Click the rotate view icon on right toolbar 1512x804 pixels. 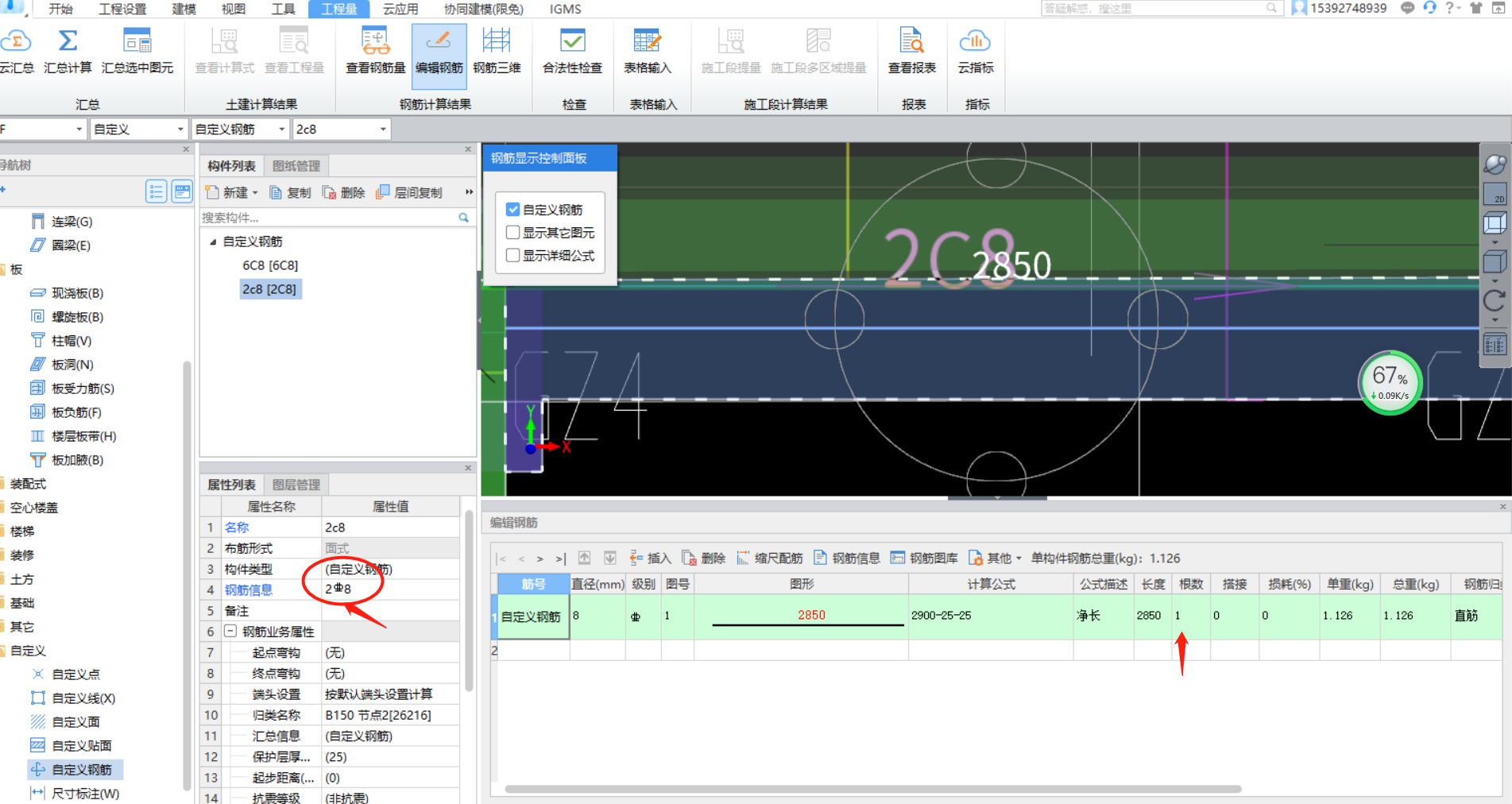coord(1495,301)
